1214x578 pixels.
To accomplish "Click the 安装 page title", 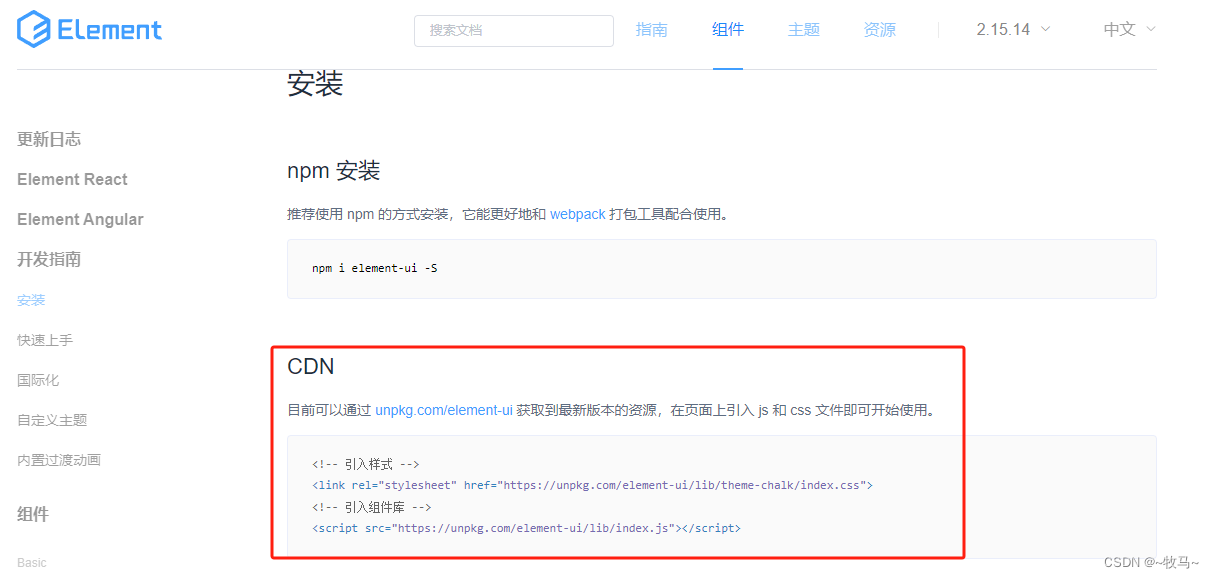I will [315, 84].
